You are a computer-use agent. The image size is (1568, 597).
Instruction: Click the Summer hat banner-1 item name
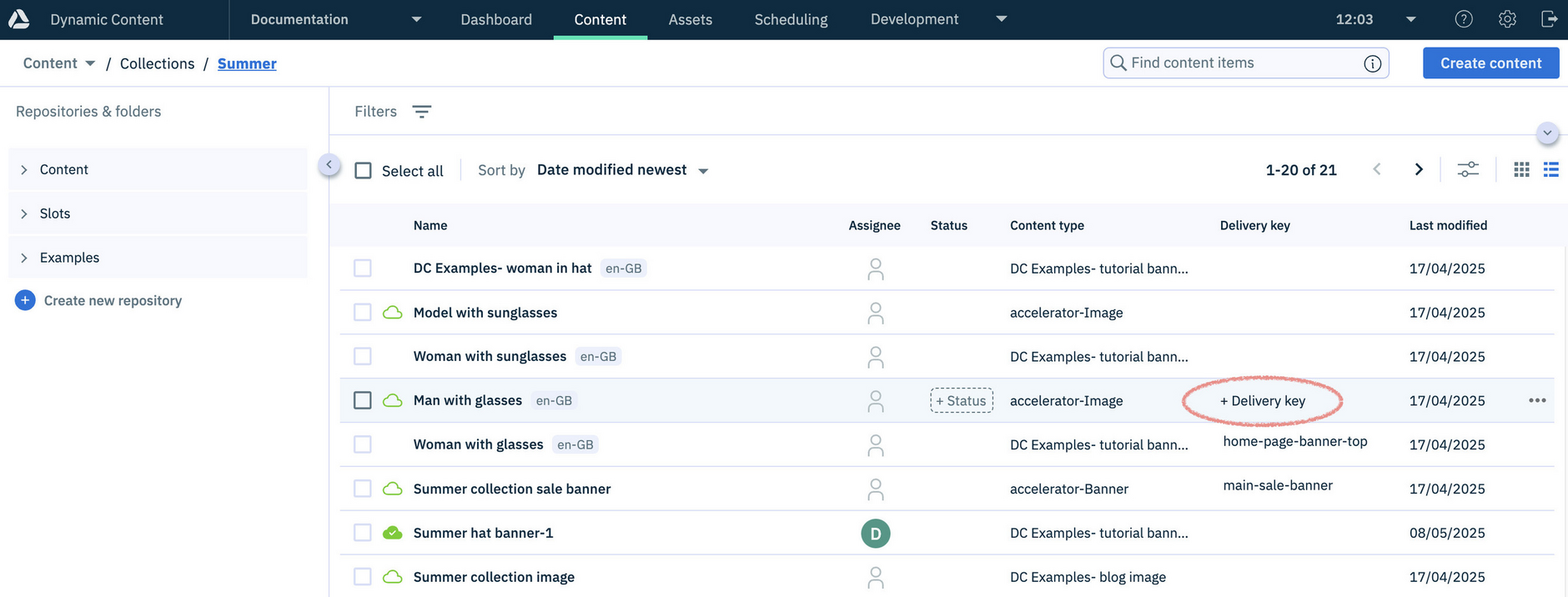click(483, 533)
